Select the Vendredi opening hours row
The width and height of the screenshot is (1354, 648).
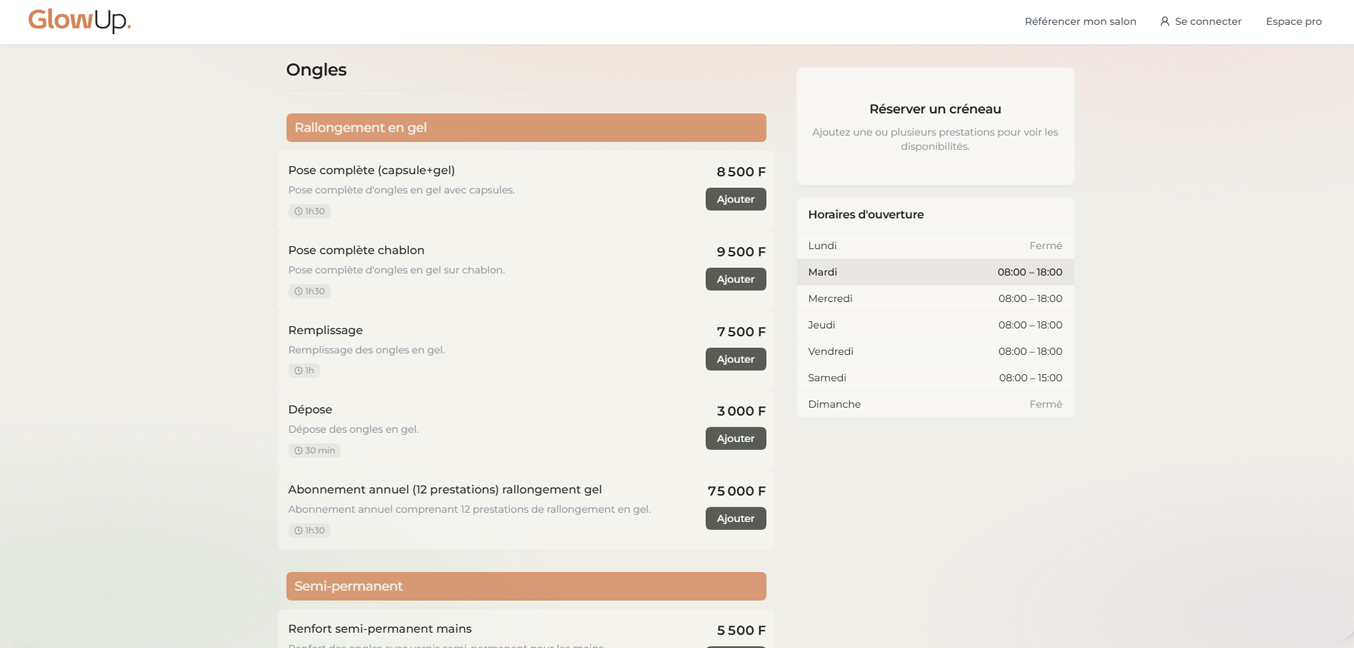[x=935, y=352]
